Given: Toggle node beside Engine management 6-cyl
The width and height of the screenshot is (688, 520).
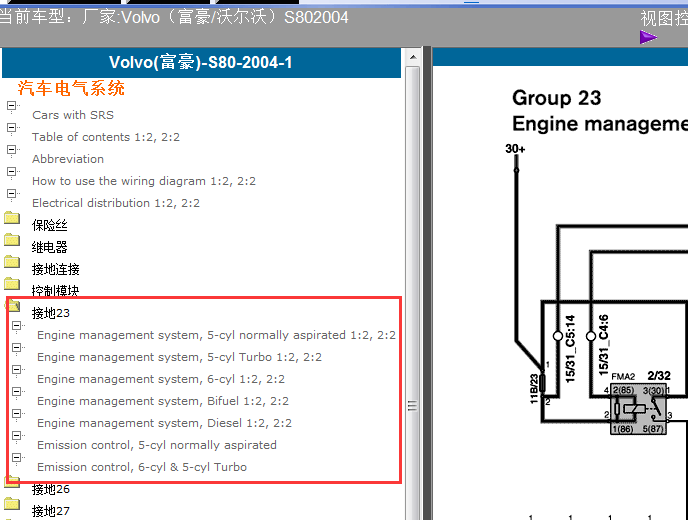Looking at the screenshot, I should coord(17,369).
